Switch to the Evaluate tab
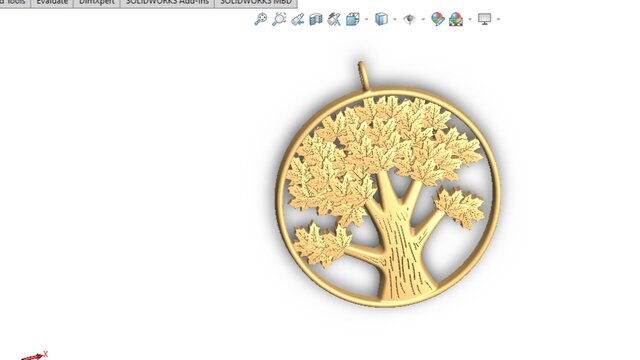The height and width of the screenshot is (360, 640). click(52, 2)
